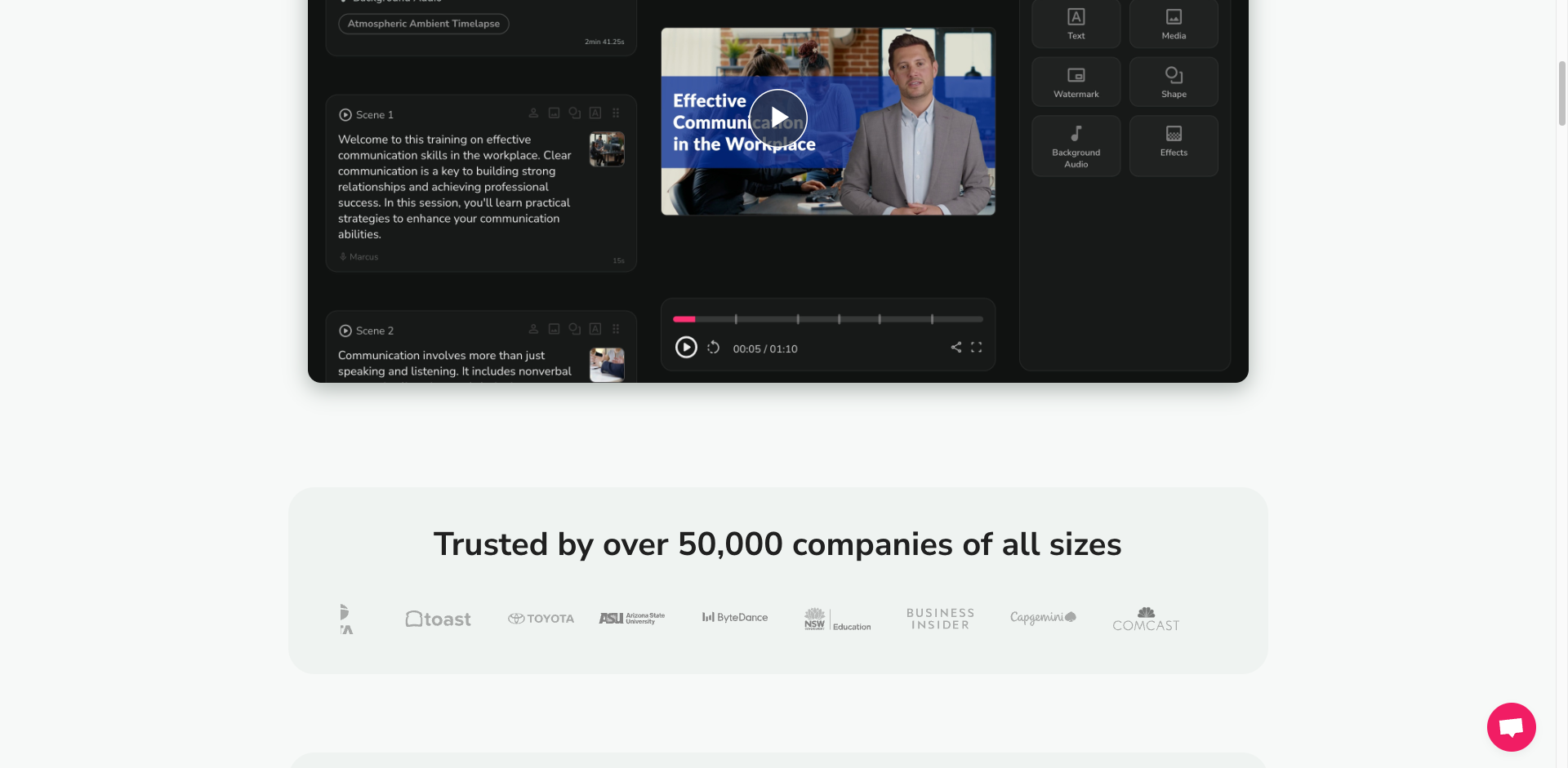The image size is (1568, 768).
Task: Select the Atmospheric Ambient Timelapse audio chip
Action: pos(423,24)
